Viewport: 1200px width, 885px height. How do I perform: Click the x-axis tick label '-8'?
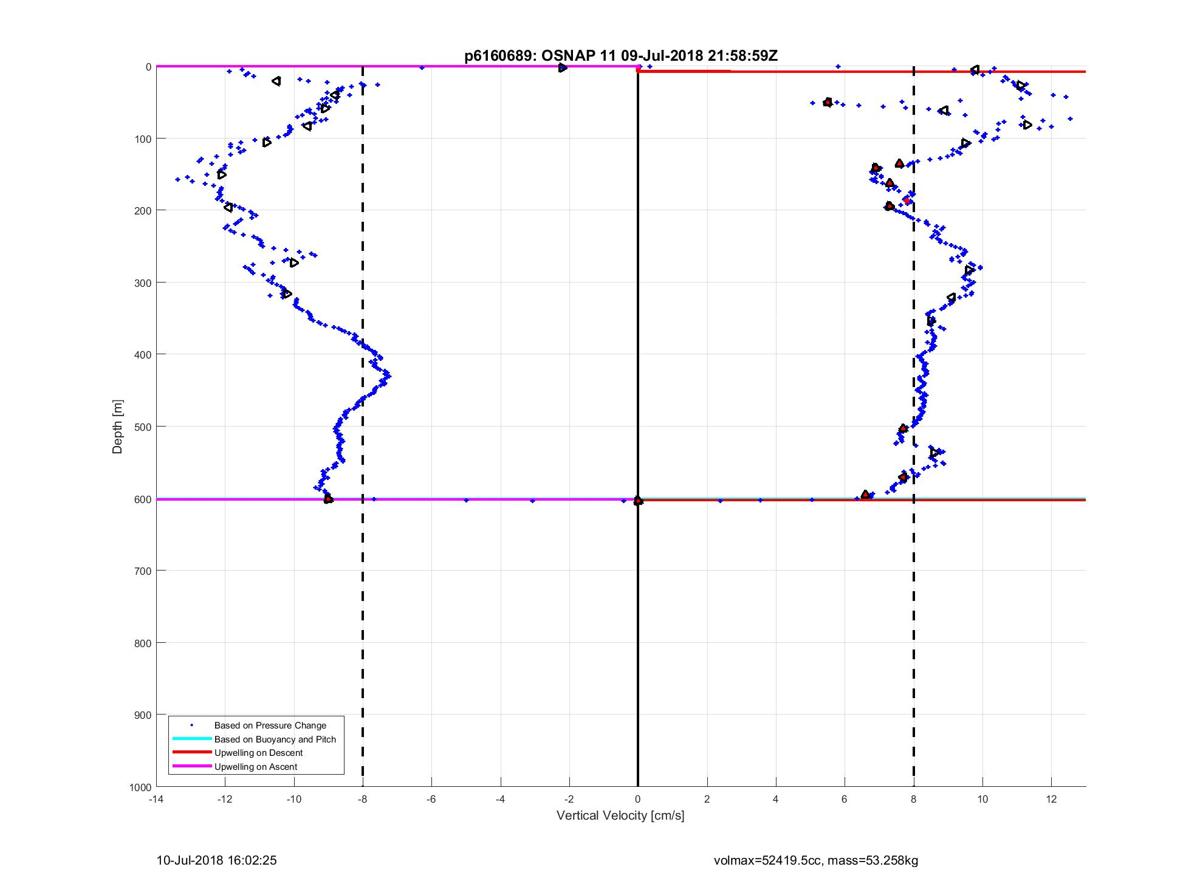click(362, 800)
